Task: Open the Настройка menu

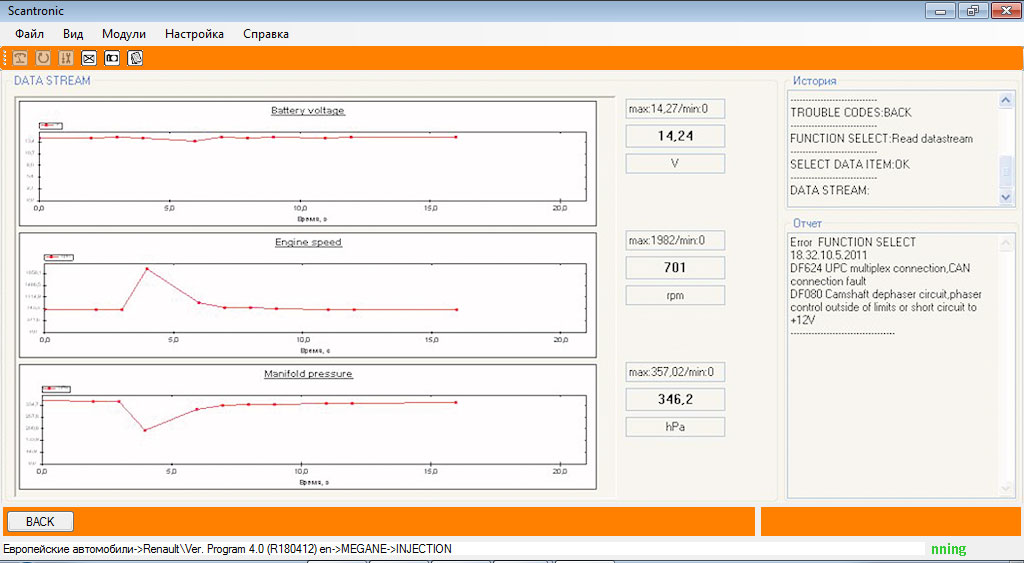Action: 194,34
